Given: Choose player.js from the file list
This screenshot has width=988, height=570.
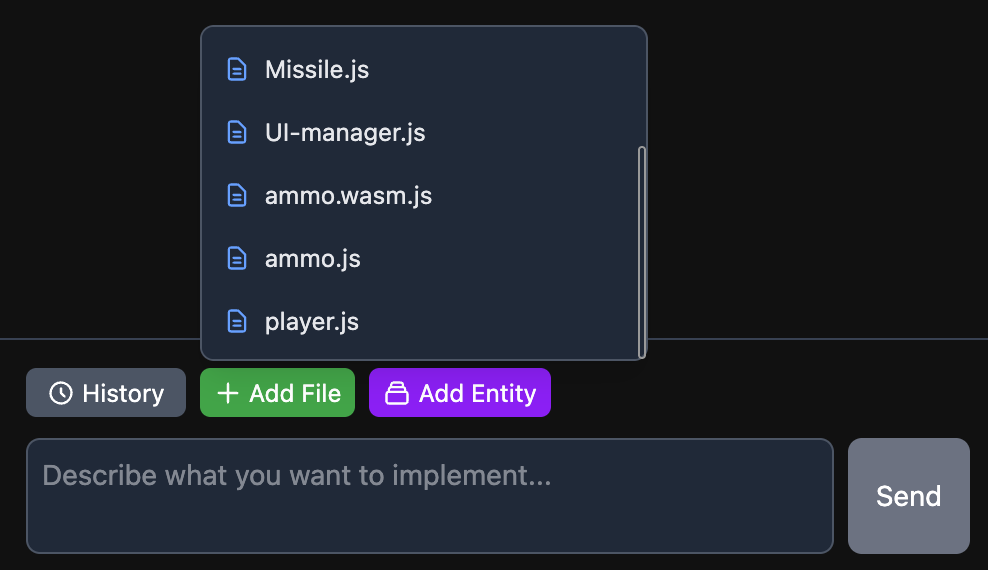Looking at the screenshot, I should click(x=311, y=322).
